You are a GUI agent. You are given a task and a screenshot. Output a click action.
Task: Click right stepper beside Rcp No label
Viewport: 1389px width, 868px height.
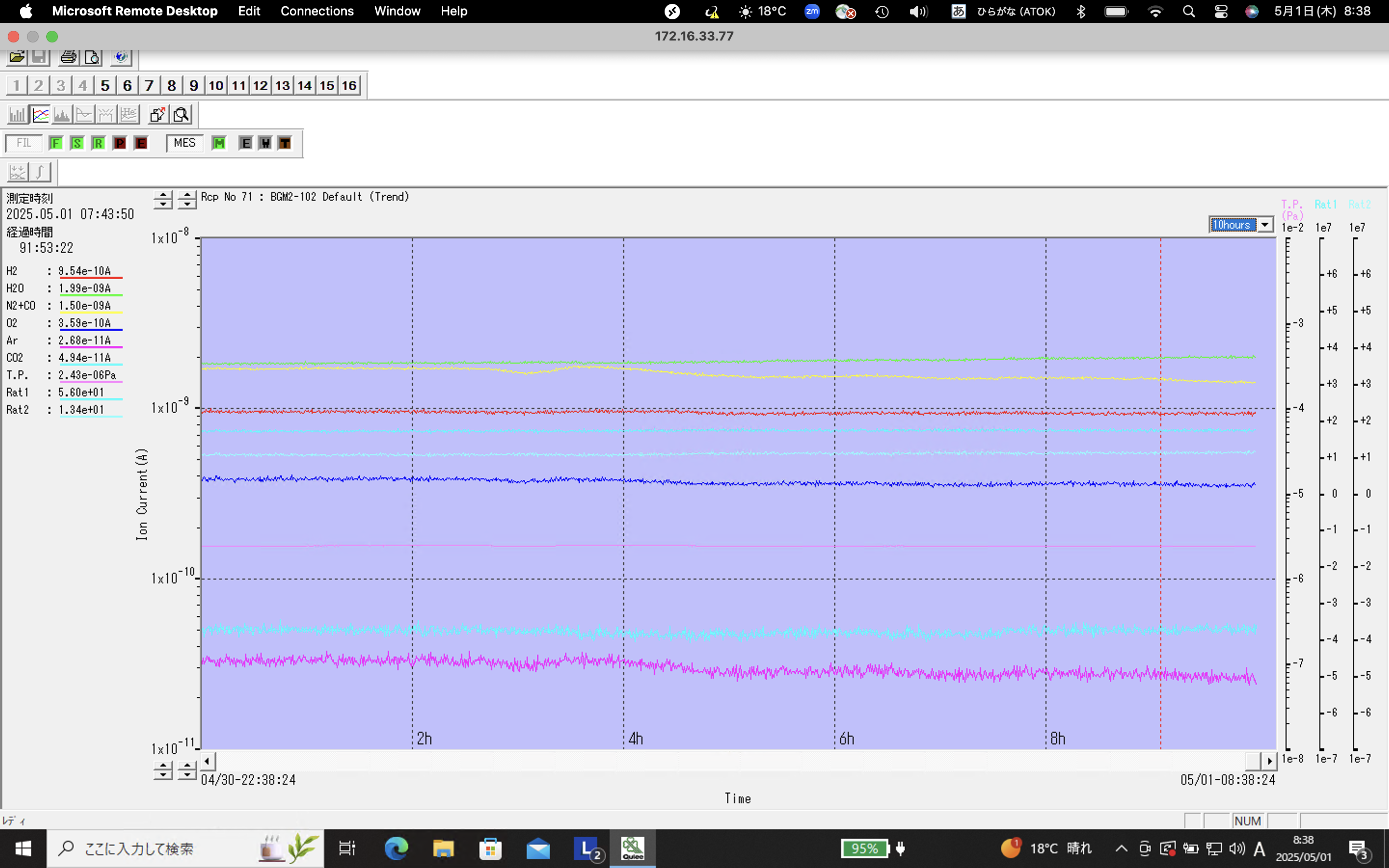187,199
